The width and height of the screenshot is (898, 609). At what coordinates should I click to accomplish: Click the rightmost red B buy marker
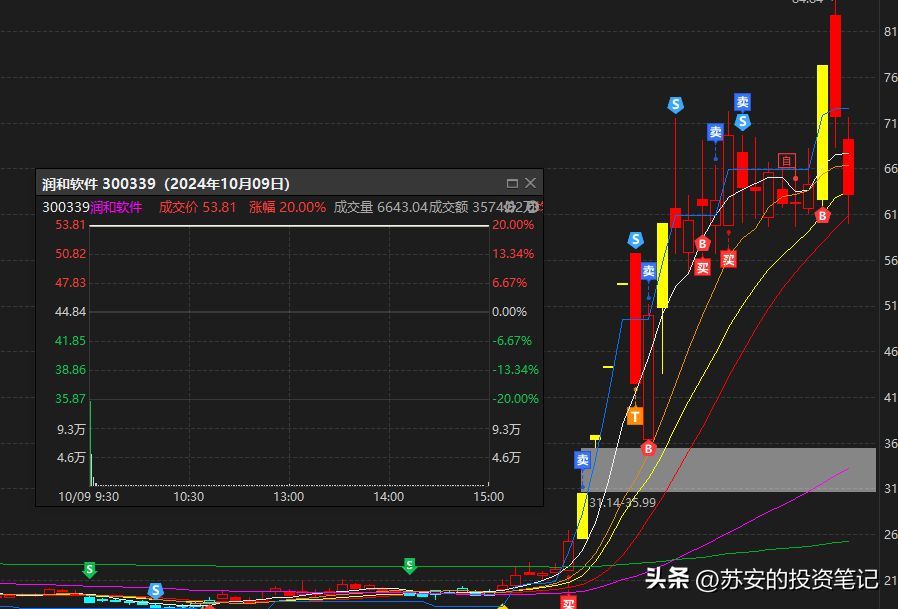(822, 215)
